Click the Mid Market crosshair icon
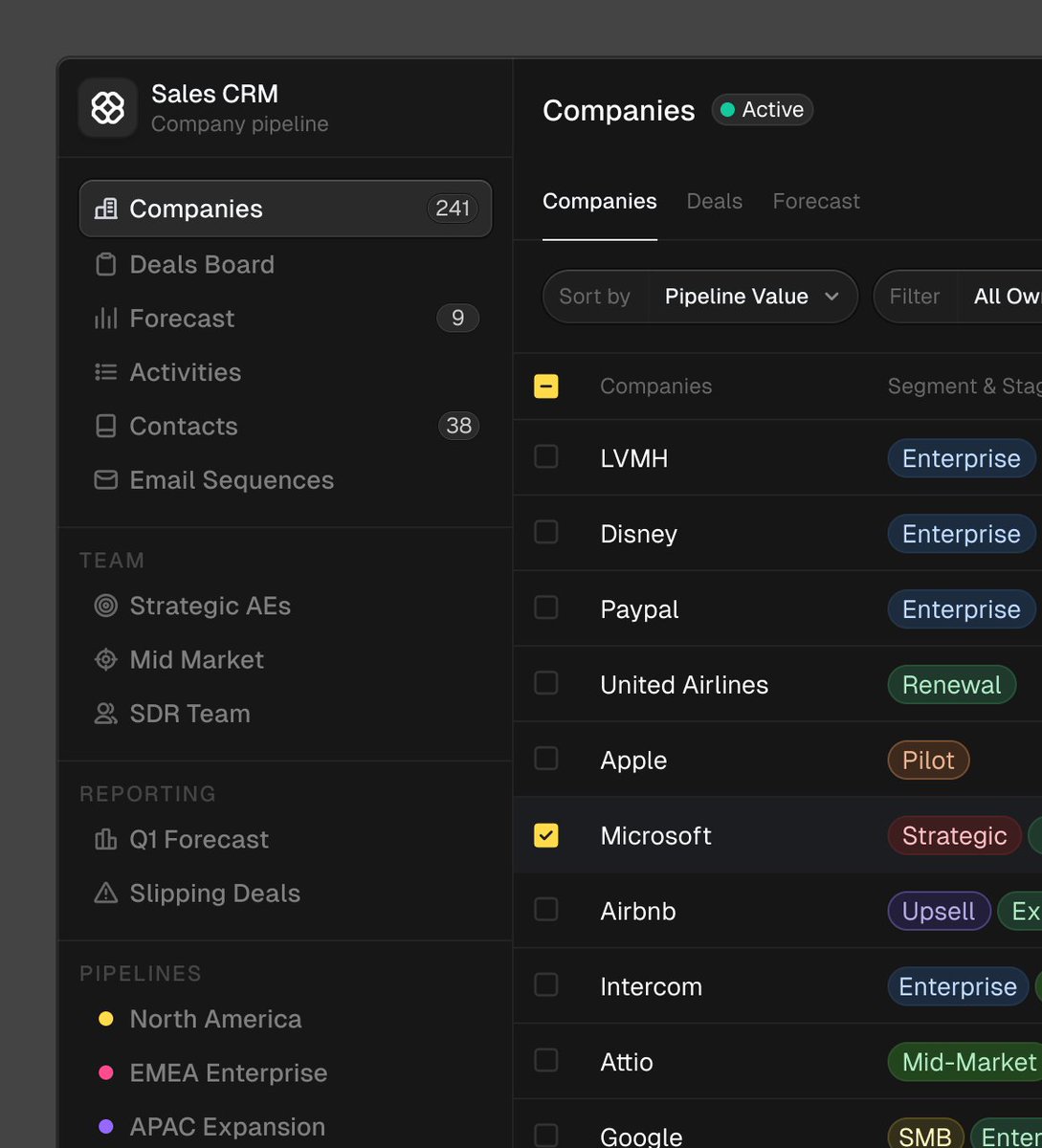The height and width of the screenshot is (1148, 1042). (x=106, y=659)
